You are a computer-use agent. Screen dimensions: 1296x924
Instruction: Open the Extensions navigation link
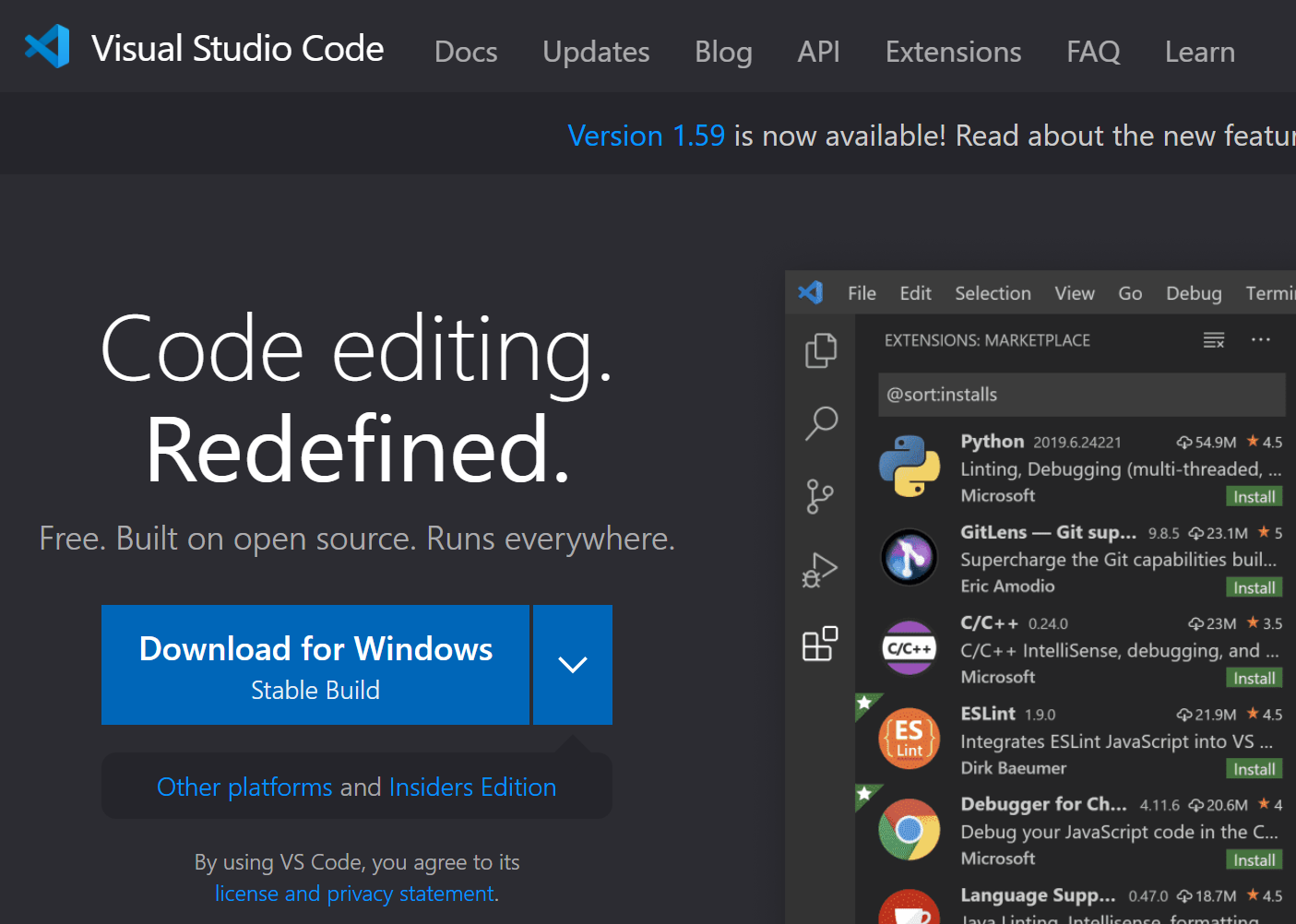953,52
